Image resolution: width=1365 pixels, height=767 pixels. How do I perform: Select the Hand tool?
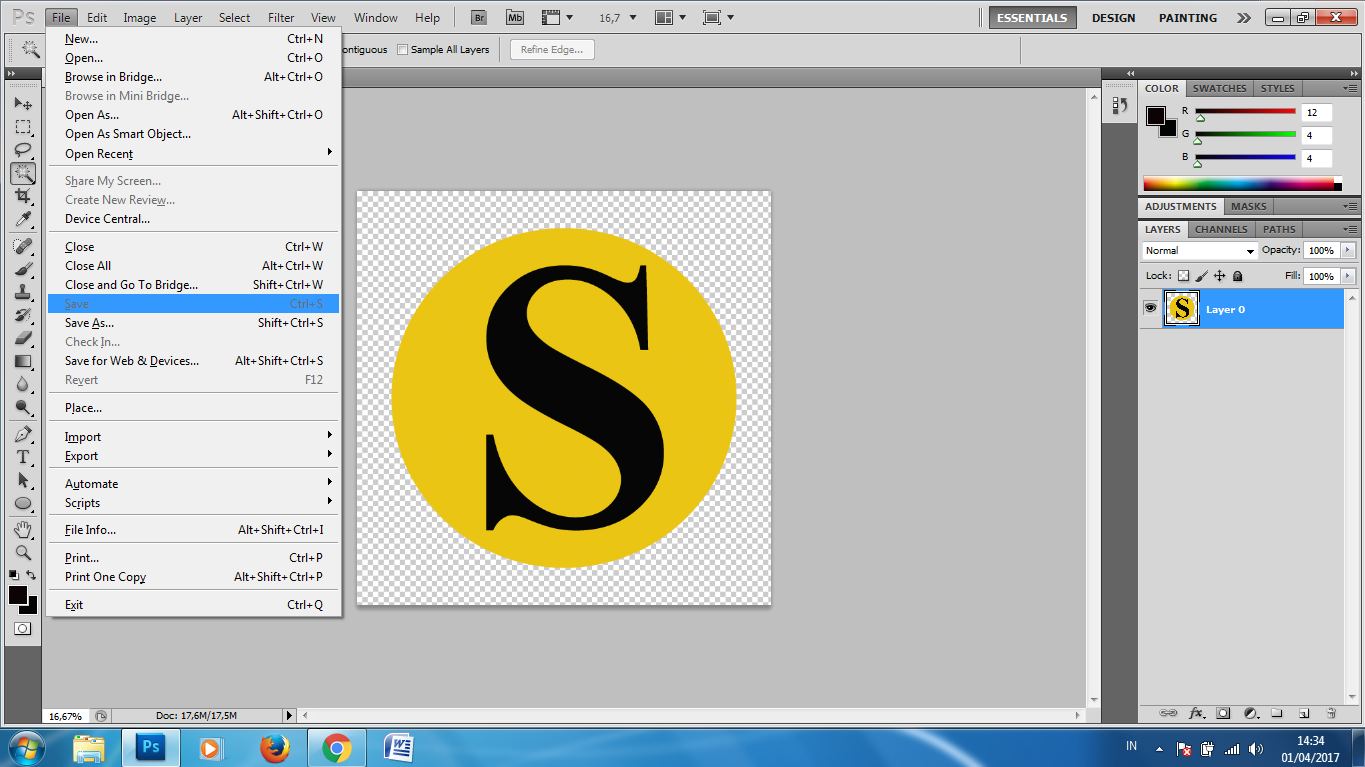point(23,528)
